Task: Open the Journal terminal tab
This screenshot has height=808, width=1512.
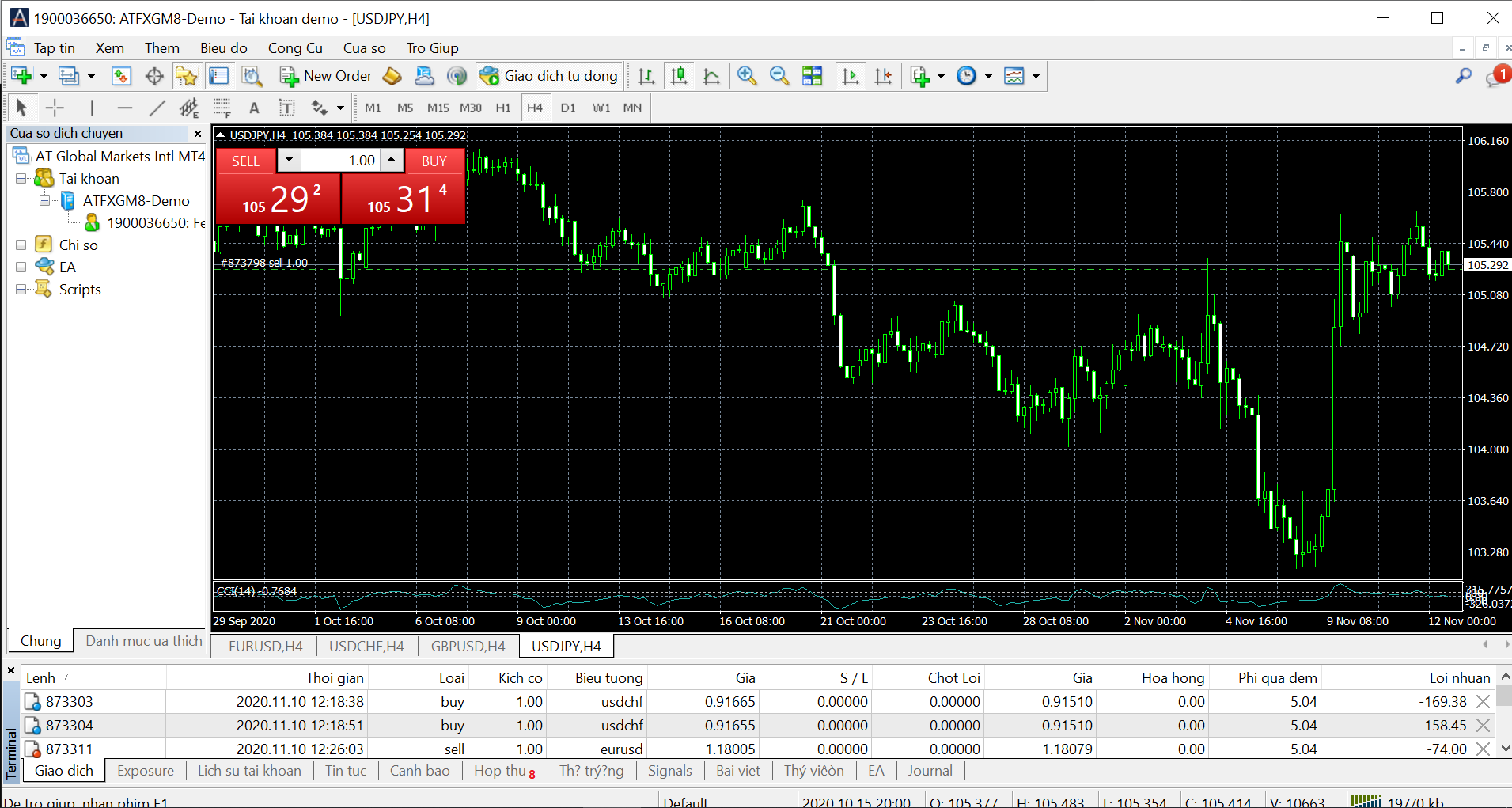Action: [x=930, y=771]
